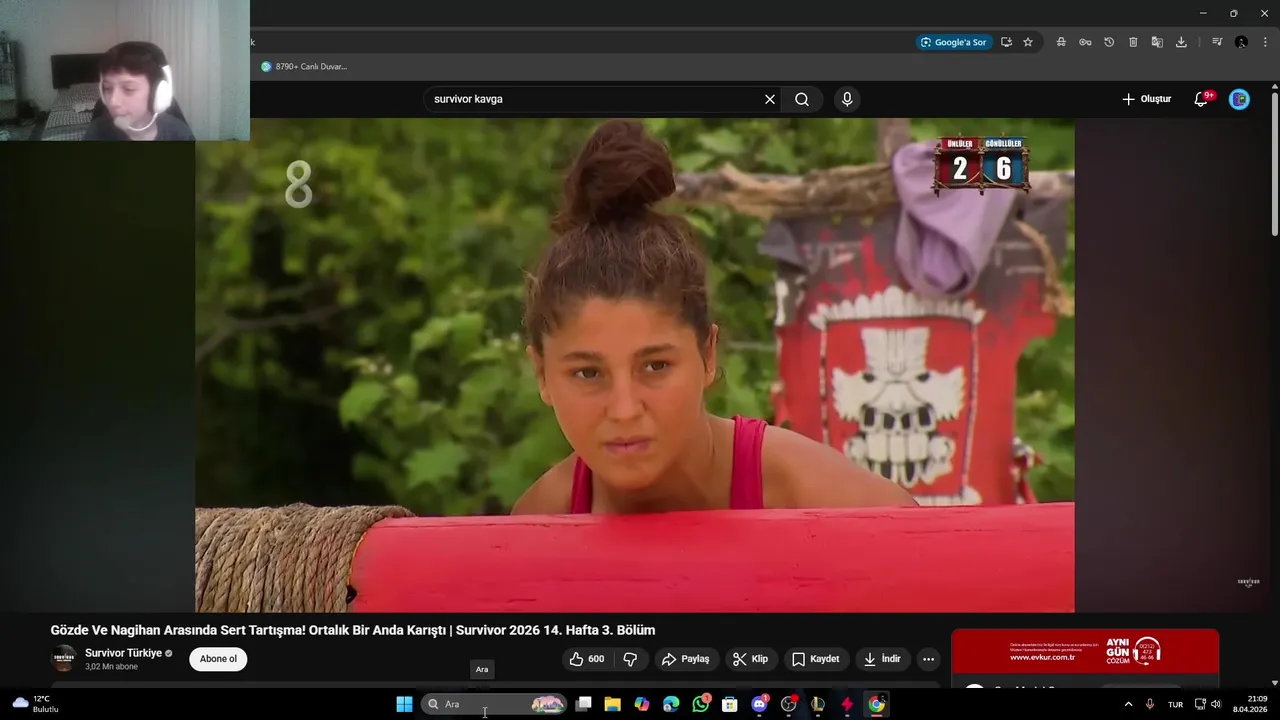Open the network status tray icon
This screenshot has height=720, width=1280.
coord(1200,704)
